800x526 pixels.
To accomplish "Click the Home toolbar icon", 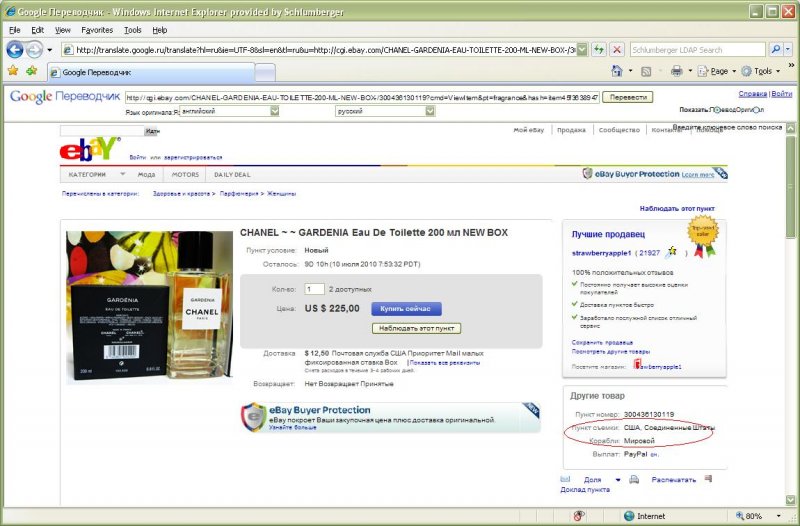I will (617, 71).
